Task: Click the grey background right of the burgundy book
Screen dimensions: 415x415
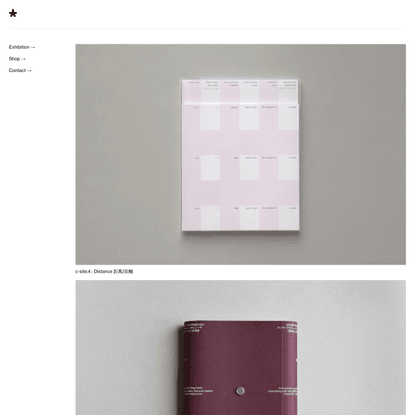Action: coord(352,348)
